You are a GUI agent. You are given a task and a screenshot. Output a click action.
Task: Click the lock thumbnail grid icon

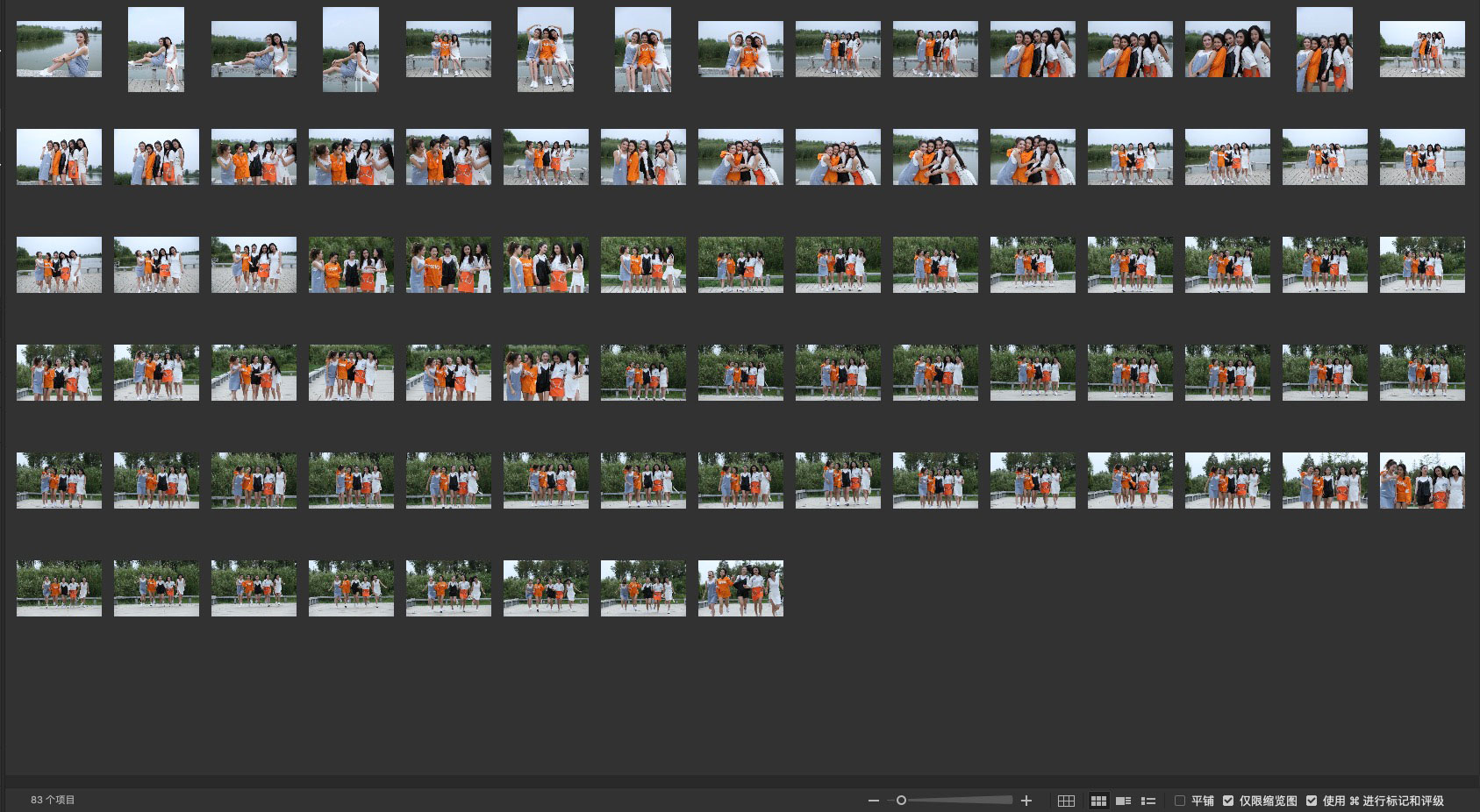pos(1066,801)
